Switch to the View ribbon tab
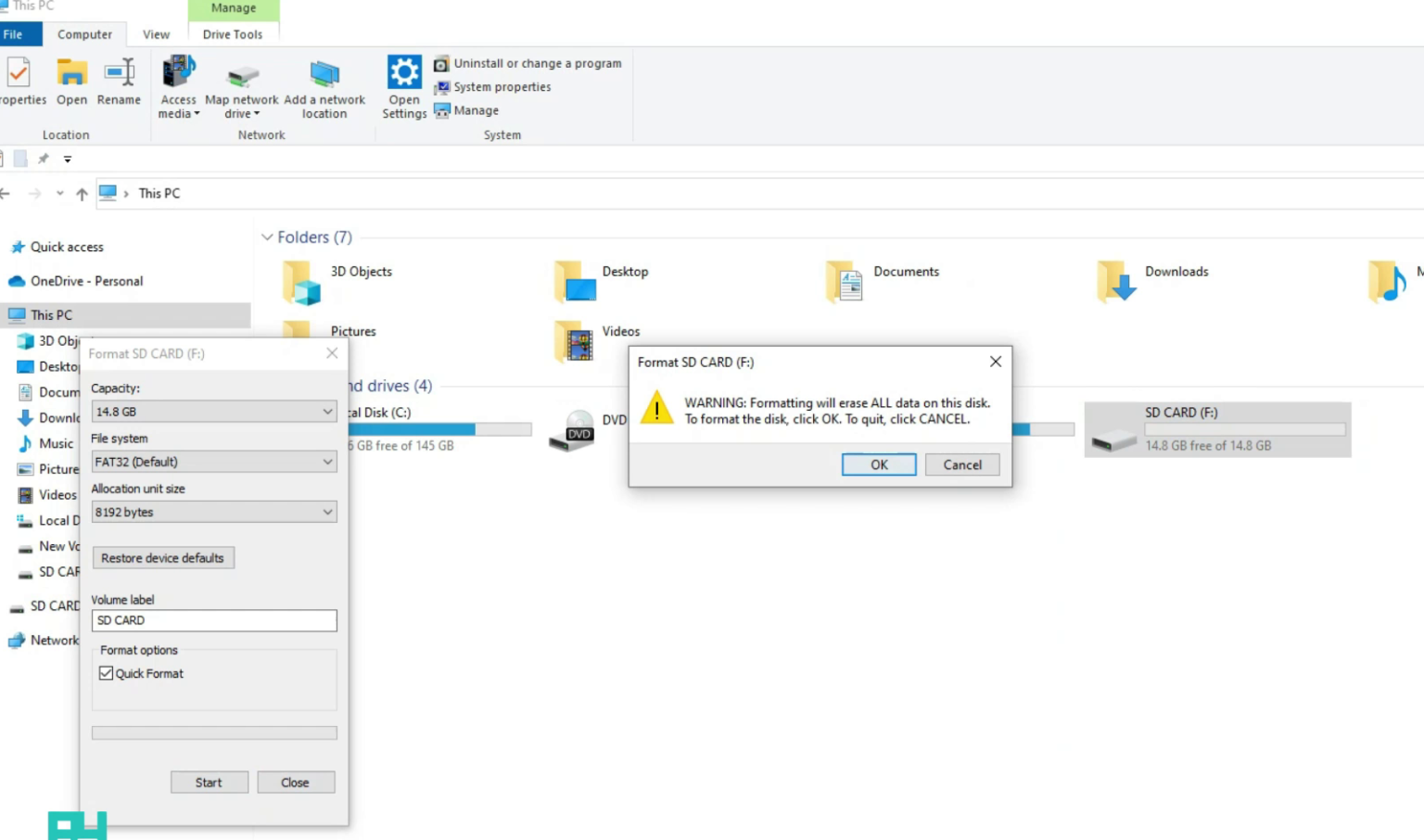The width and height of the screenshot is (1424, 840). coord(156,34)
